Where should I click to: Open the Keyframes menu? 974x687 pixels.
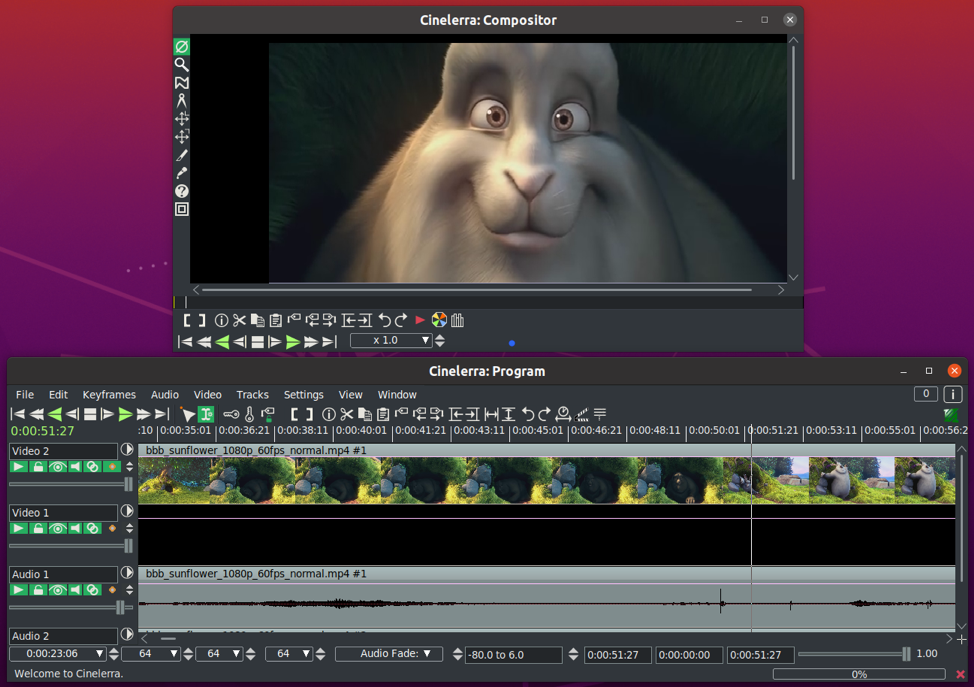(109, 395)
